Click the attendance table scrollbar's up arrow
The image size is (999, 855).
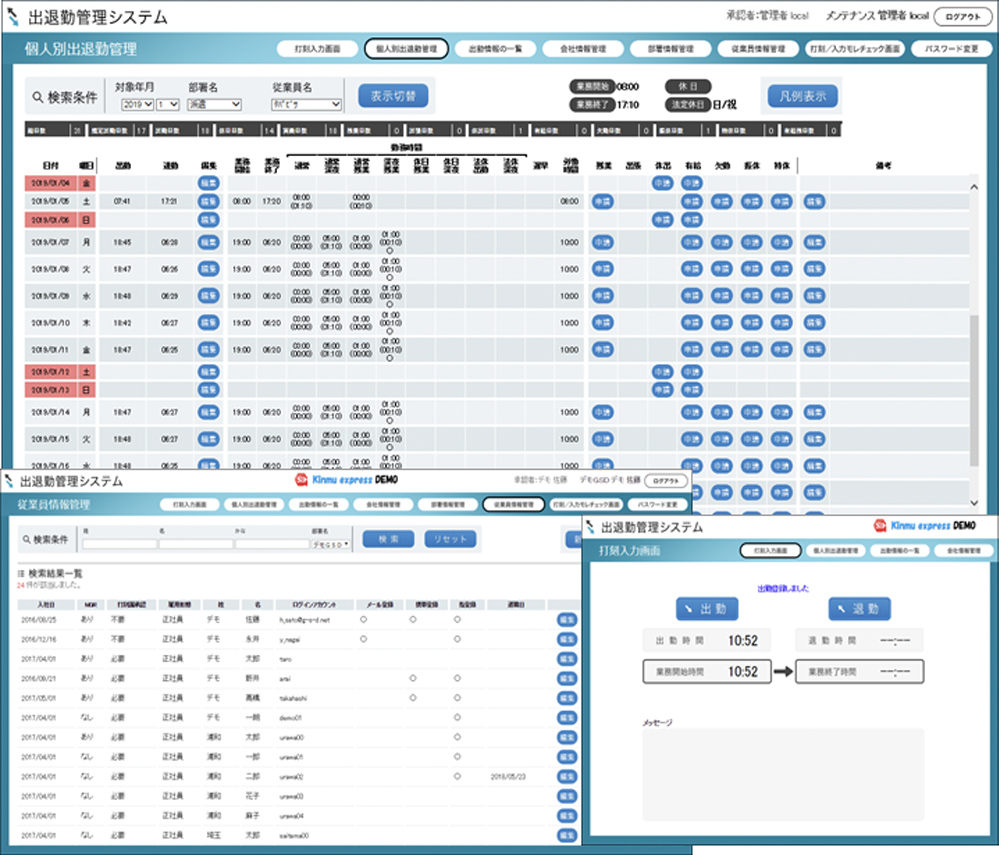pyautogui.click(x=975, y=187)
